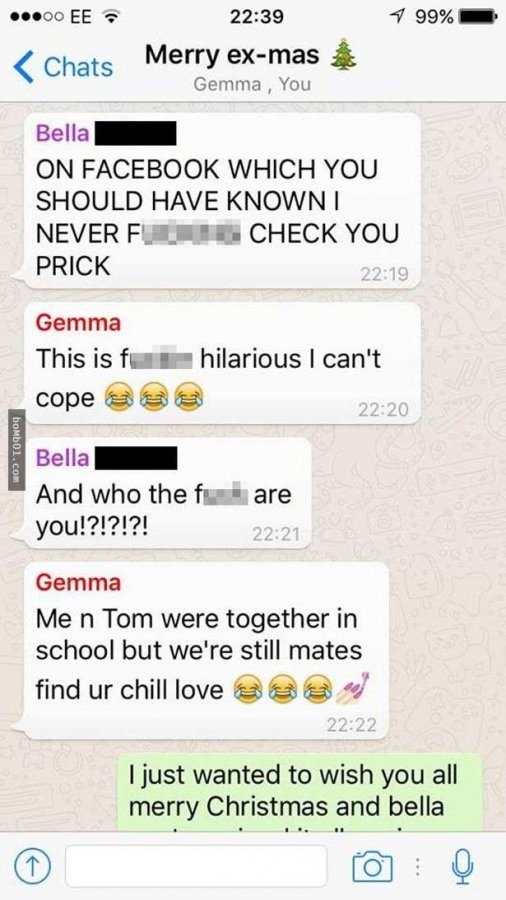Image resolution: width=506 pixels, height=900 pixels.
Task: Focus the message text input field
Action: 196,867
